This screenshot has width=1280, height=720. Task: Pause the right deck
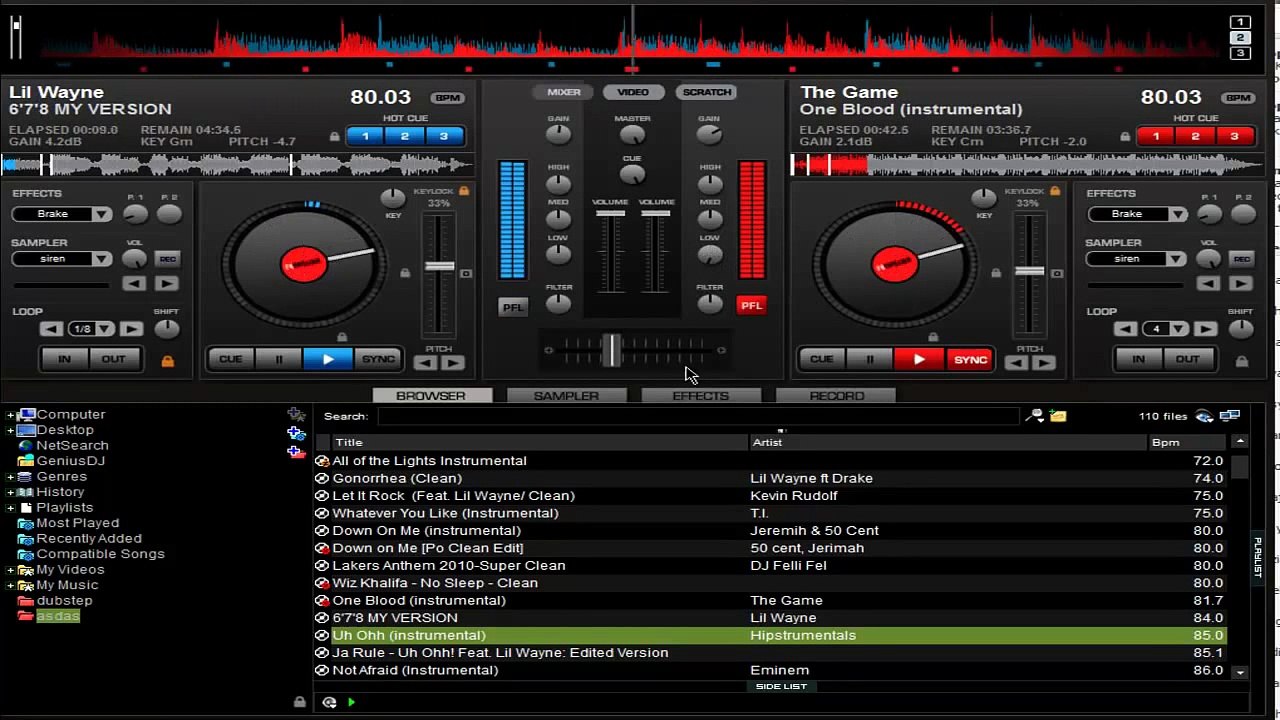point(869,359)
